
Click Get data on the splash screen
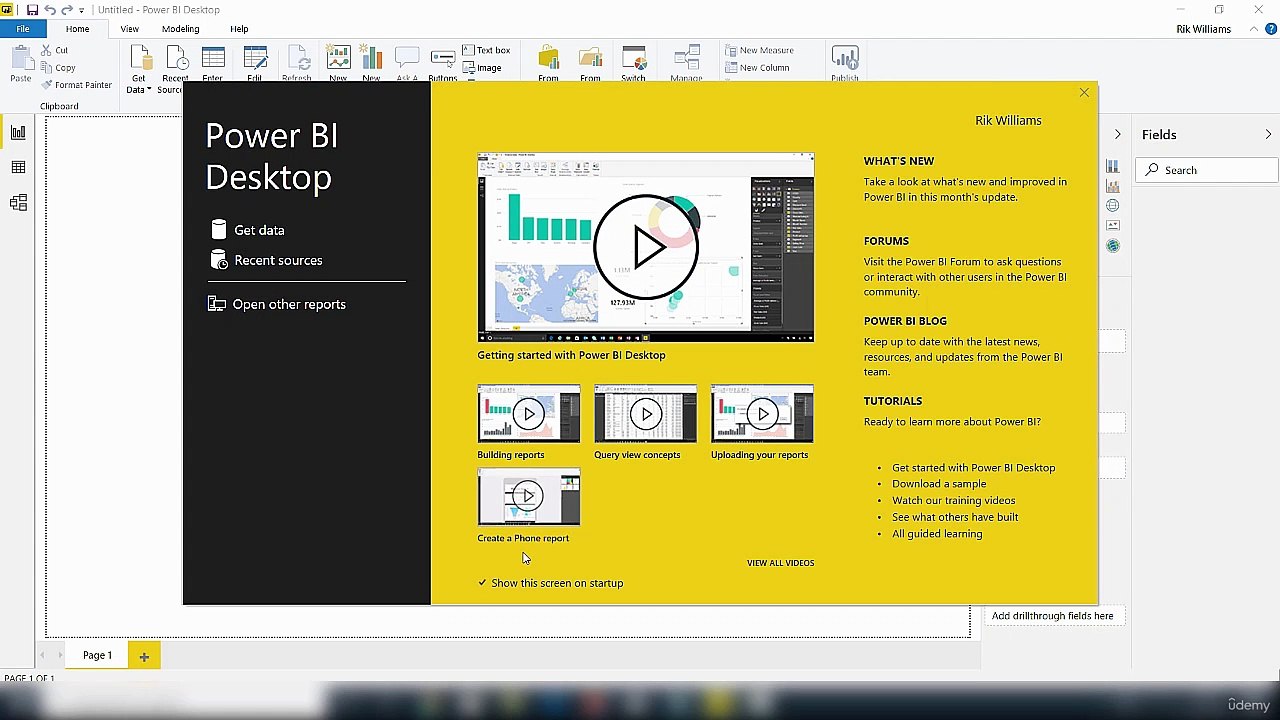coord(248,230)
